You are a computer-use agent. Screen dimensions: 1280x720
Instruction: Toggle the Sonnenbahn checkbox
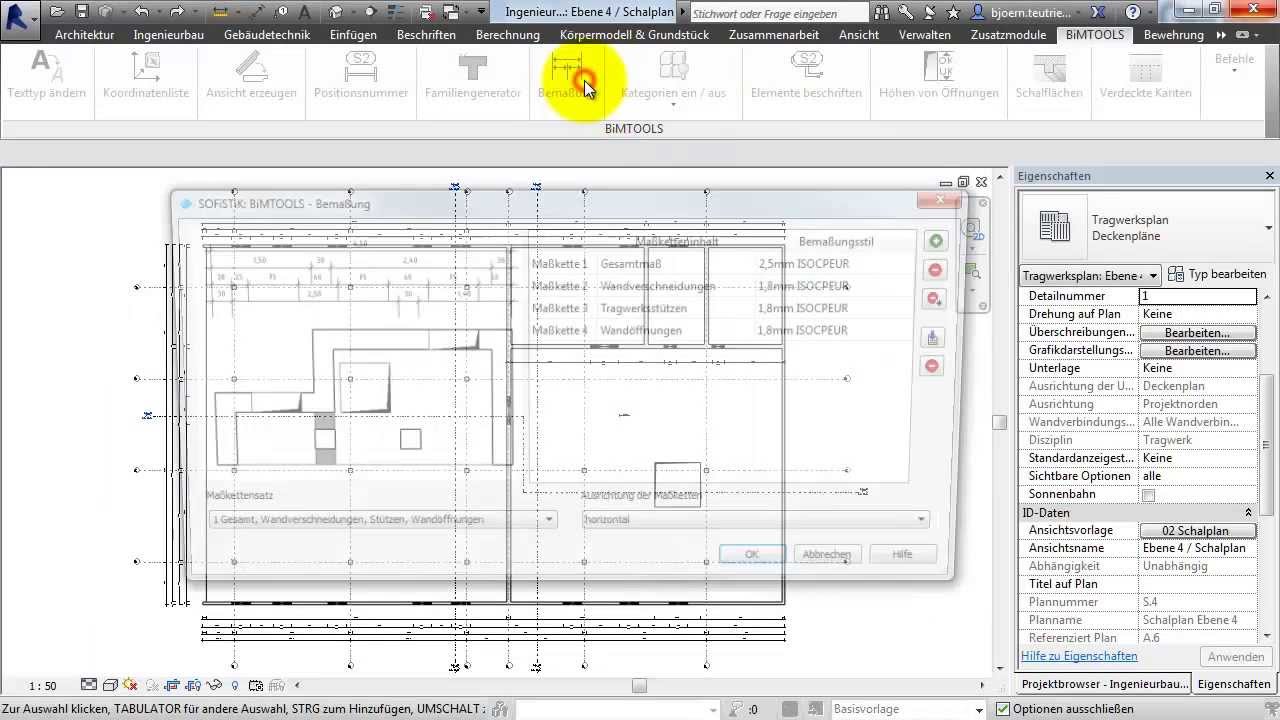1149,495
